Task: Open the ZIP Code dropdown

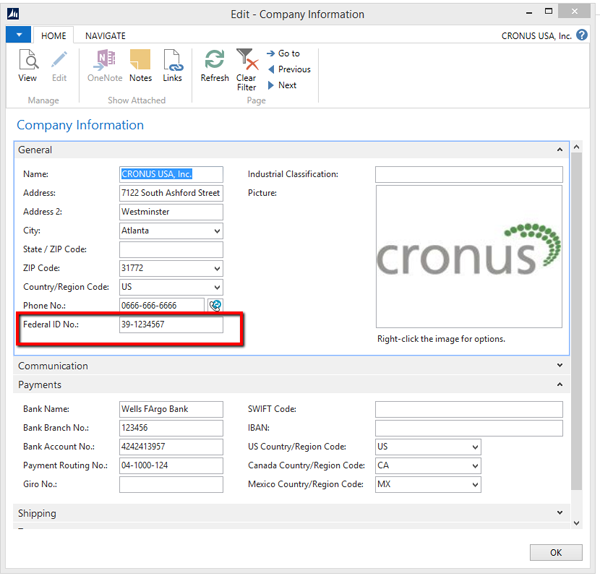Action: pos(217,268)
